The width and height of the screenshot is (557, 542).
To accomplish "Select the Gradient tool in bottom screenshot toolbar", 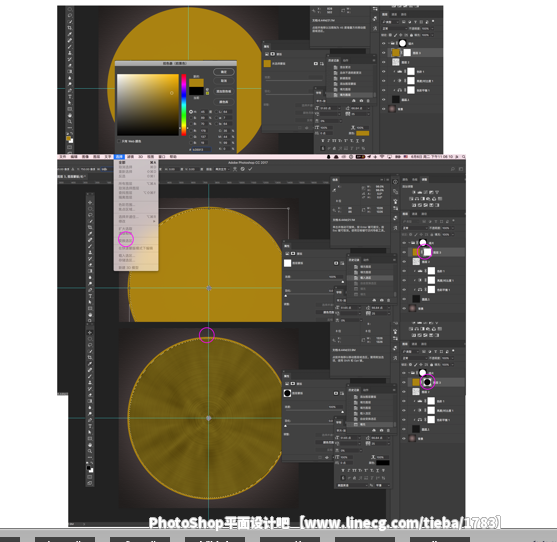I will pos(90,401).
